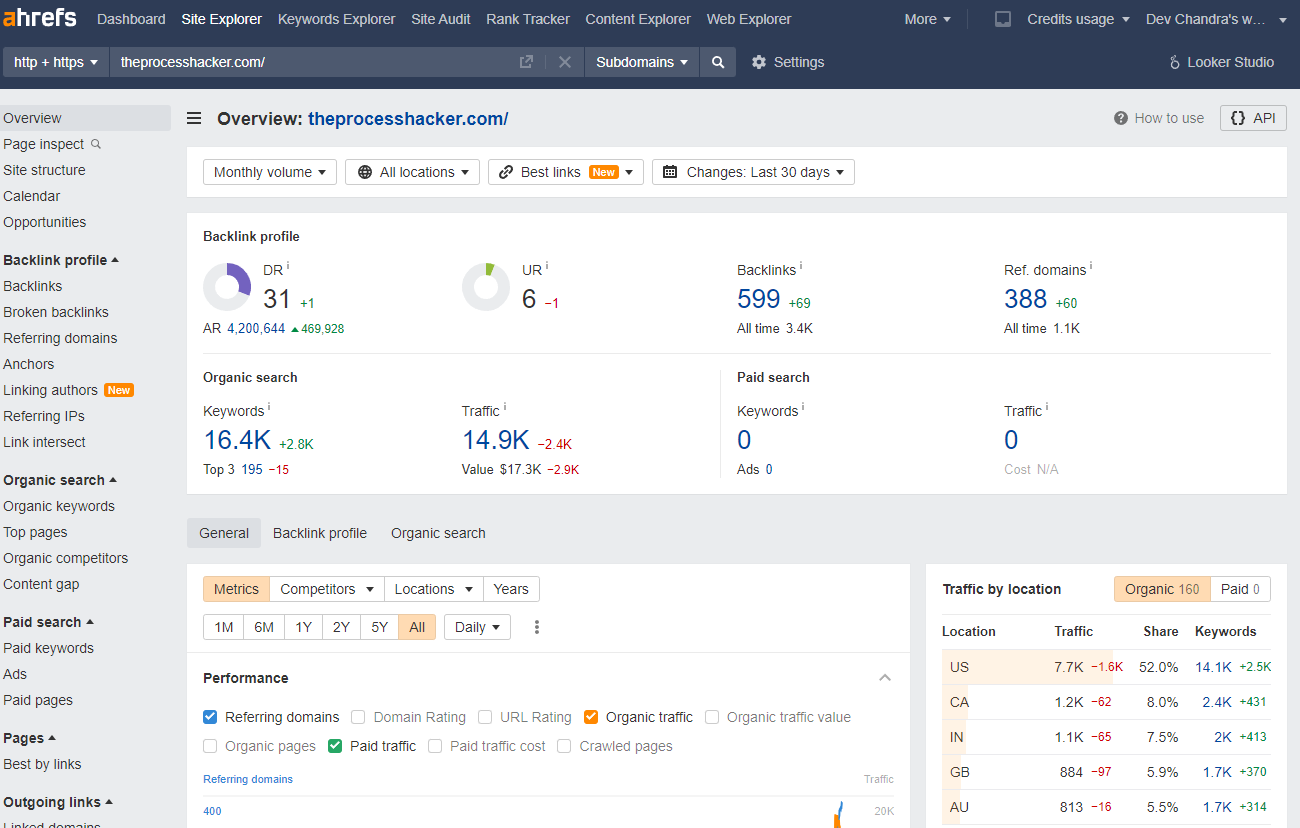Click the organic Traffic info icon
Image resolution: width=1300 pixels, height=828 pixels.
click(505, 408)
